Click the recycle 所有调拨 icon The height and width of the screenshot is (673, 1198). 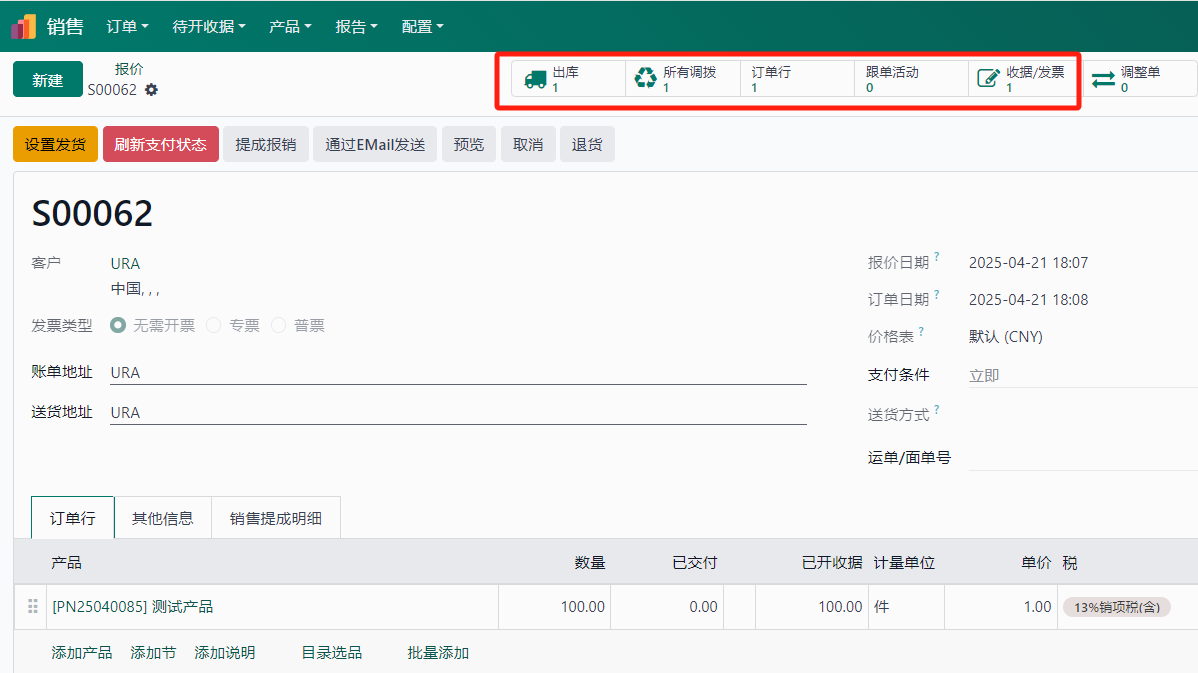pos(646,79)
